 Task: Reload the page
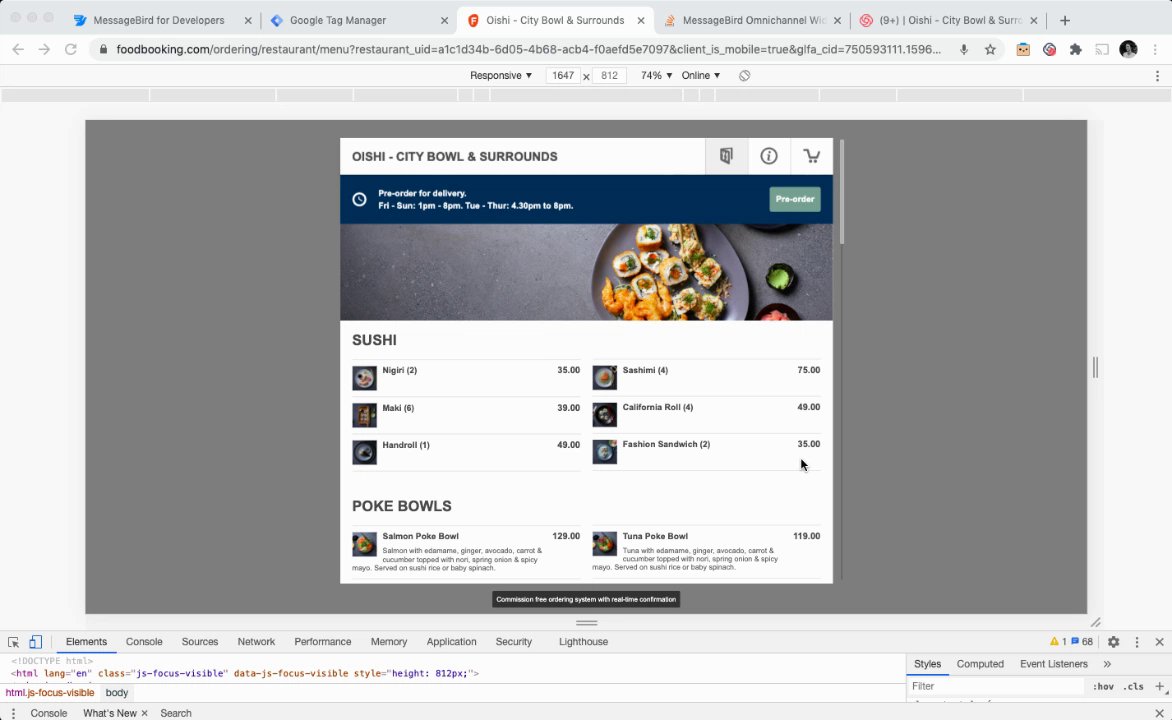pos(70,49)
